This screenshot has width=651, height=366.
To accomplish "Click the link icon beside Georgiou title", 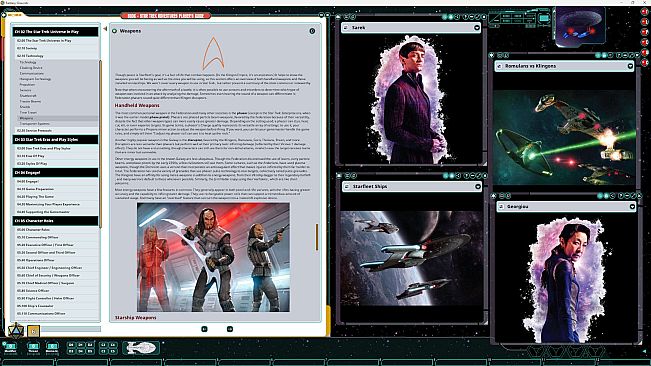I will [x=501, y=206].
